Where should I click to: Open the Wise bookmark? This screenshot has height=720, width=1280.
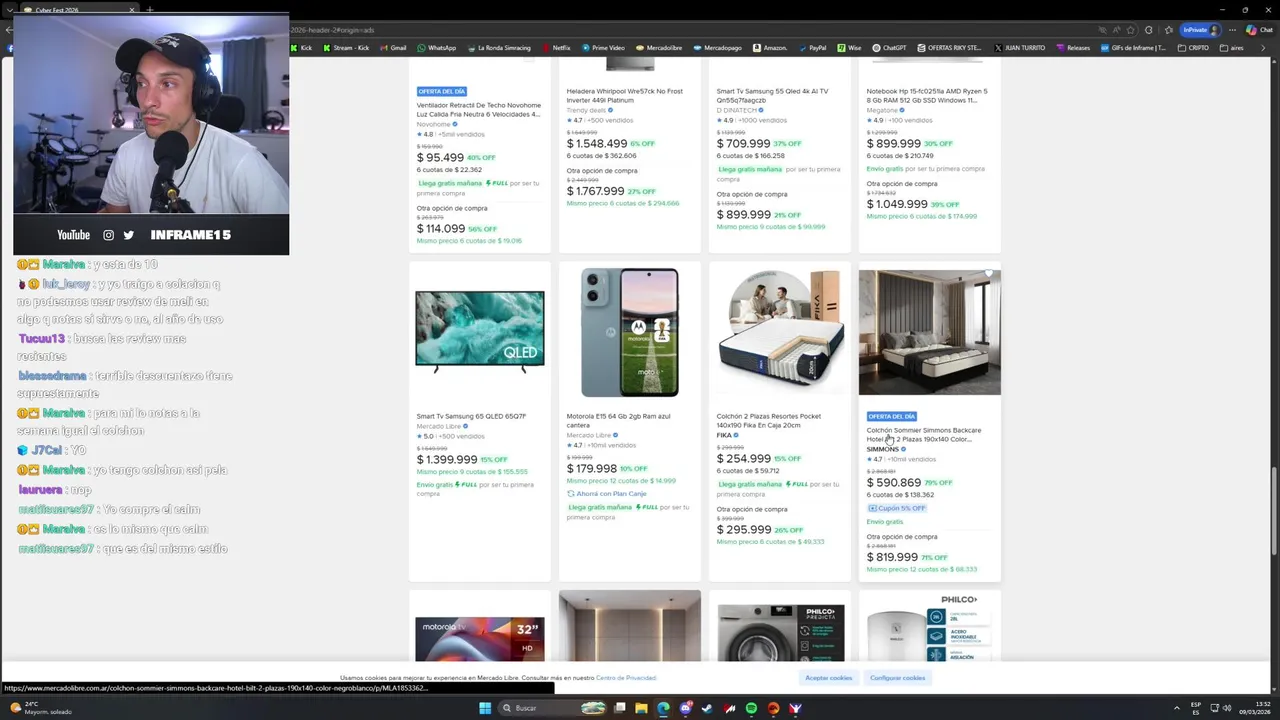point(849,48)
